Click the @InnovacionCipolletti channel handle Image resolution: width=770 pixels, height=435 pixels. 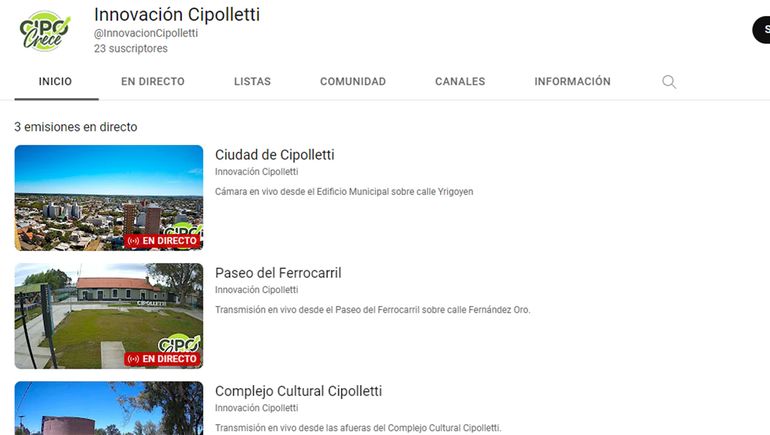pyautogui.click(x=146, y=33)
